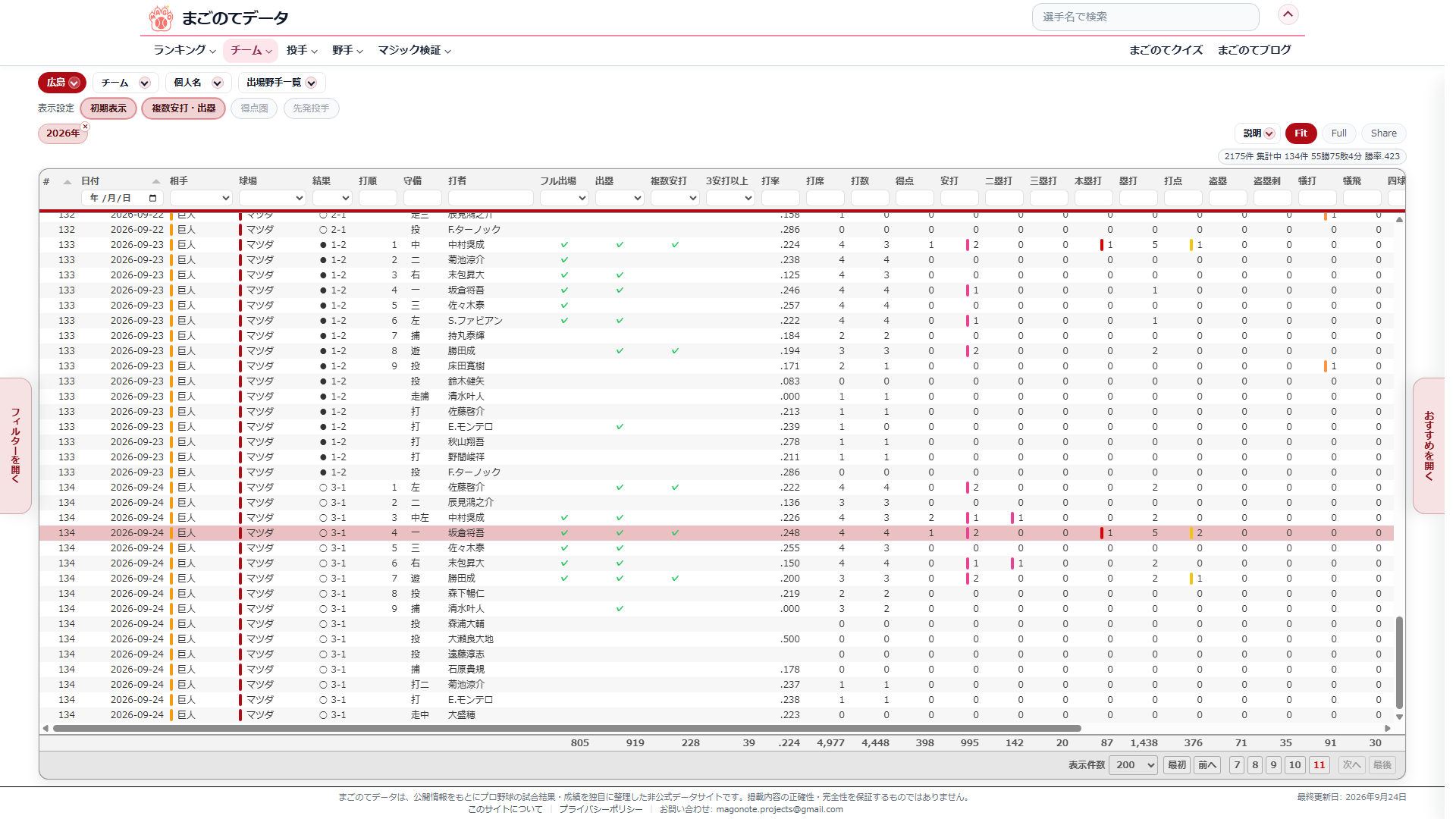The width and height of the screenshot is (1456, 819).
Task: Open the 出場野手一覧 dropdown
Action: click(x=281, y=83)
